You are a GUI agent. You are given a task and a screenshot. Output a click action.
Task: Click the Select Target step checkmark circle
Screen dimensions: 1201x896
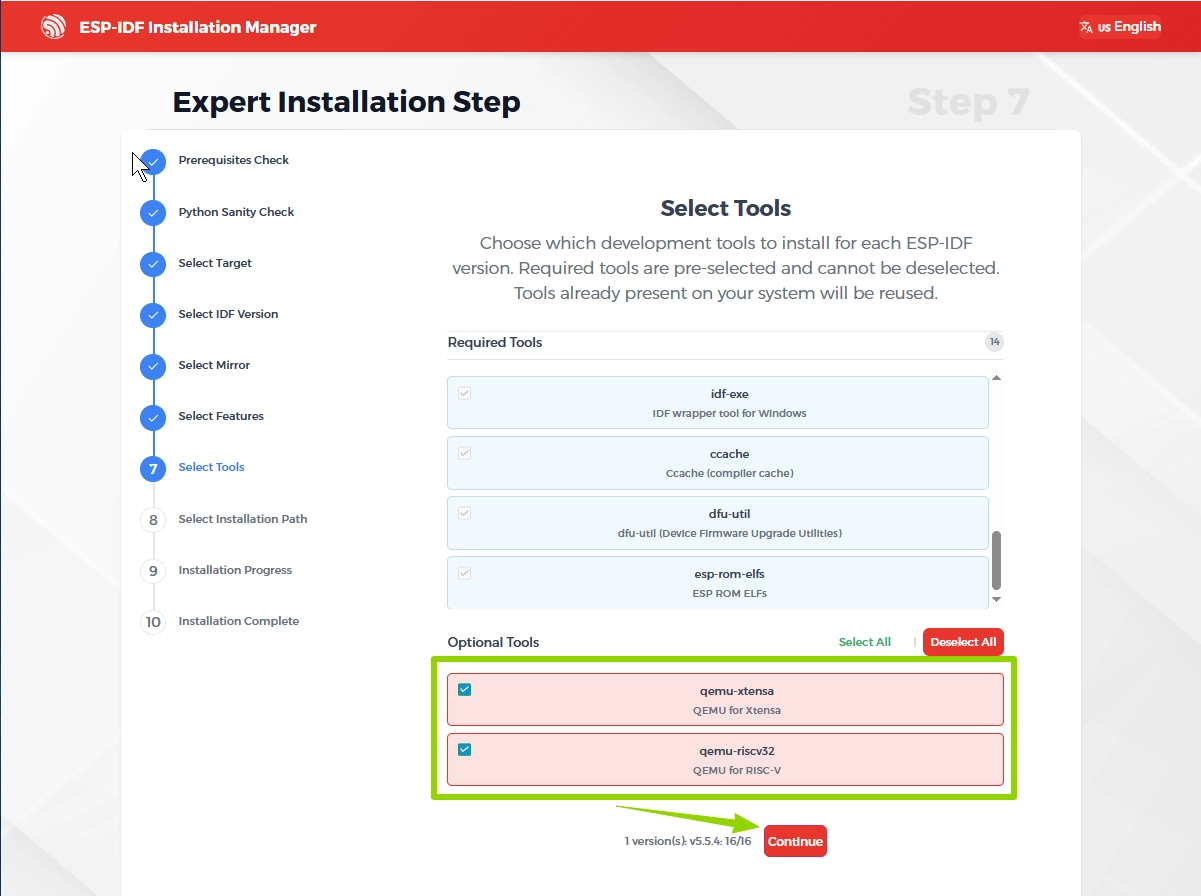point(153,264)
